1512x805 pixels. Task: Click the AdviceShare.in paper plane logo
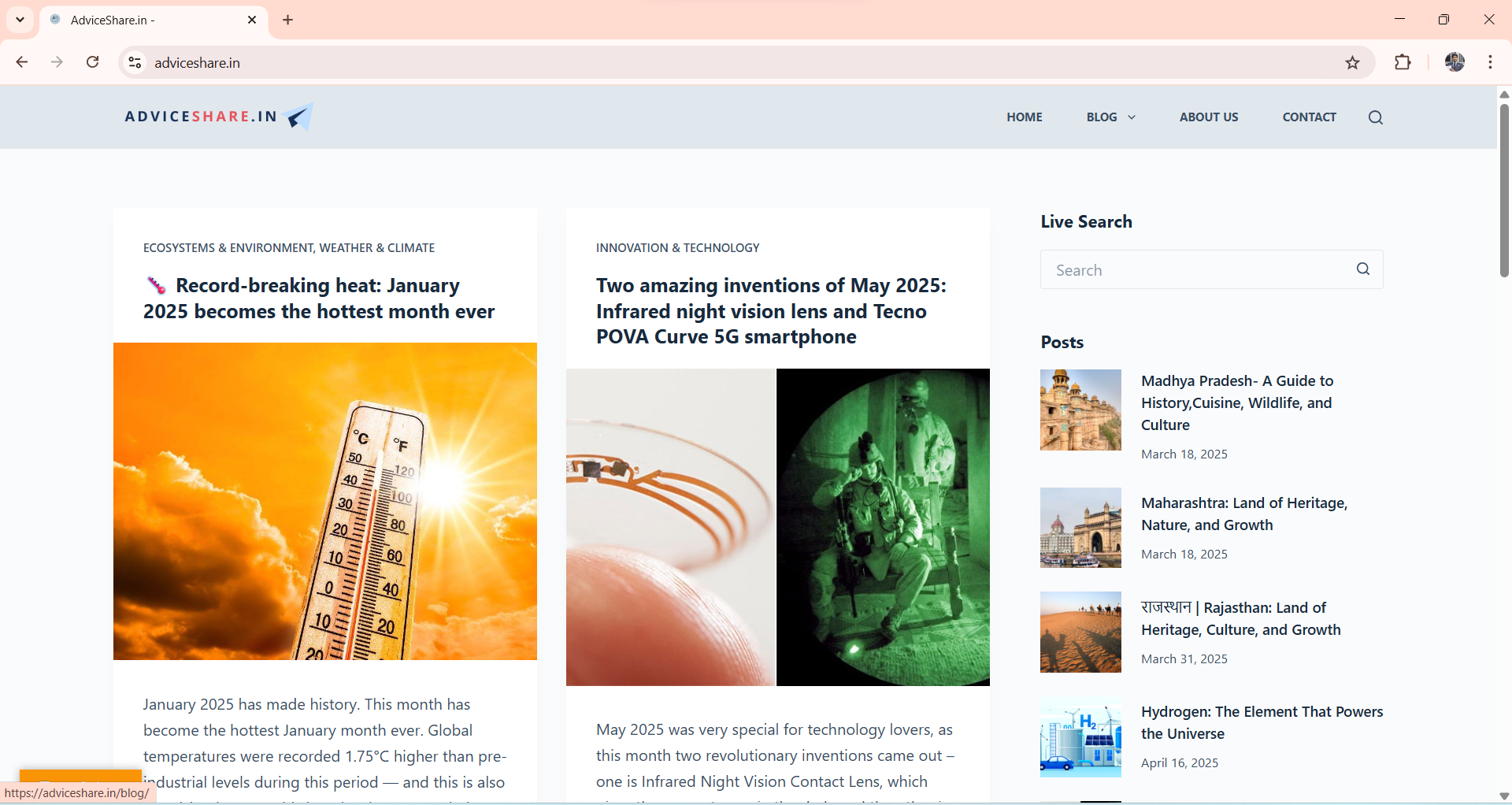[300, 117]
